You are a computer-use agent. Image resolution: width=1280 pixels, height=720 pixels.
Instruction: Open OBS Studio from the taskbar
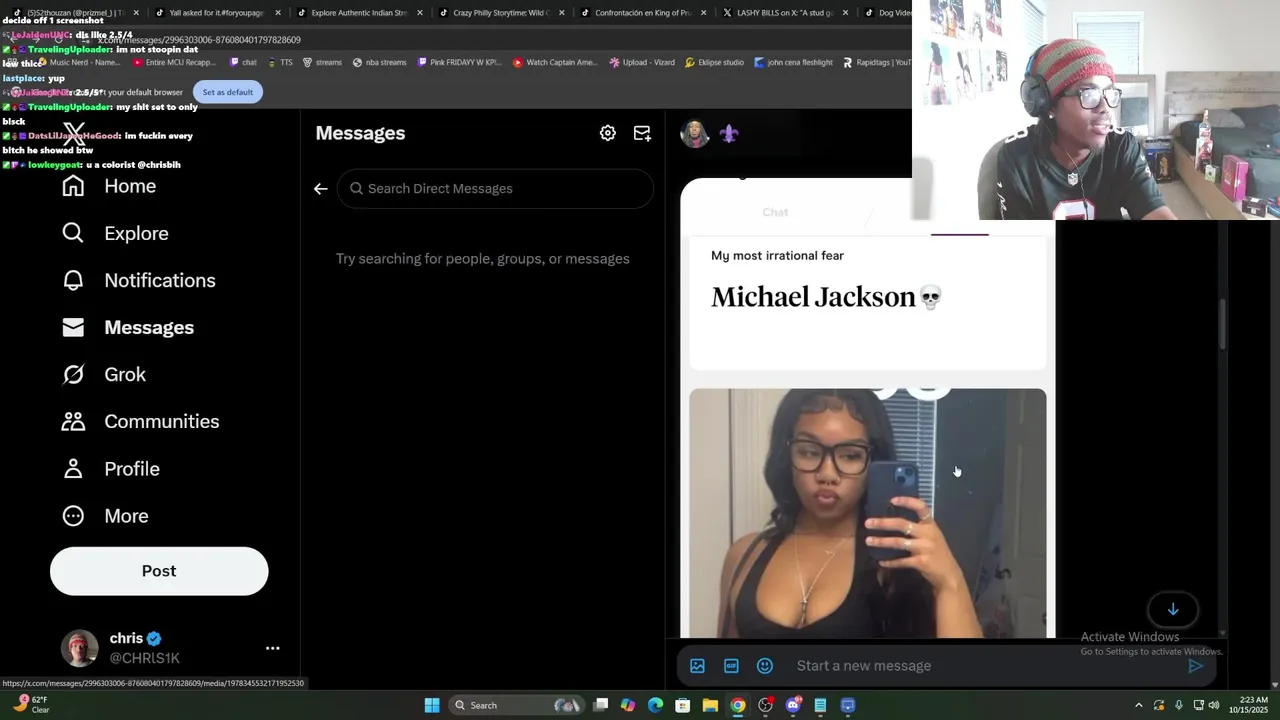pos(765,705)
